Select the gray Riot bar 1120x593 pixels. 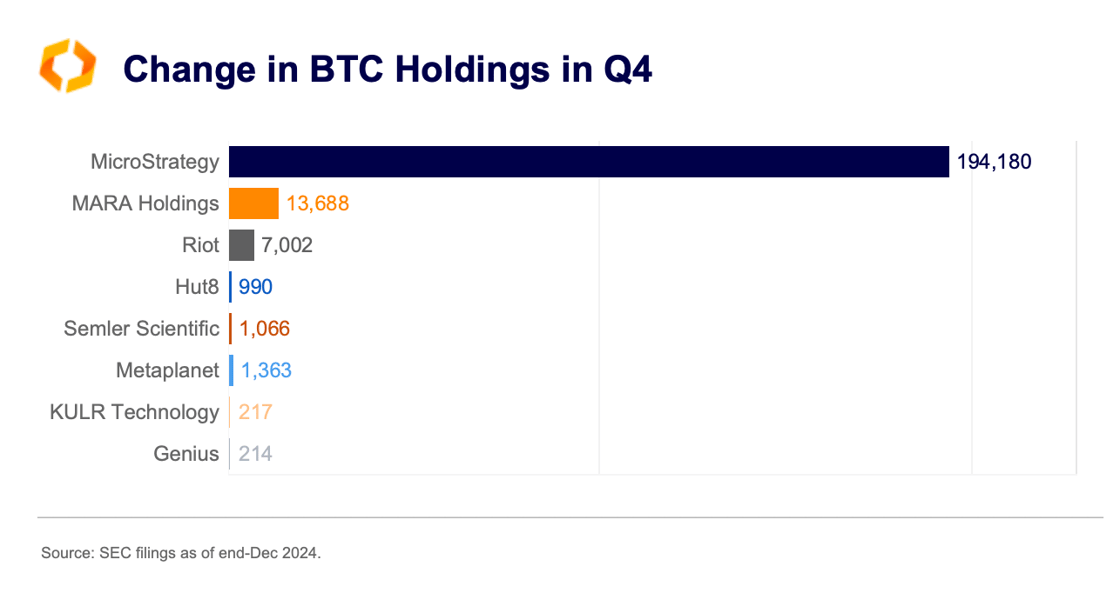[241, 245]
